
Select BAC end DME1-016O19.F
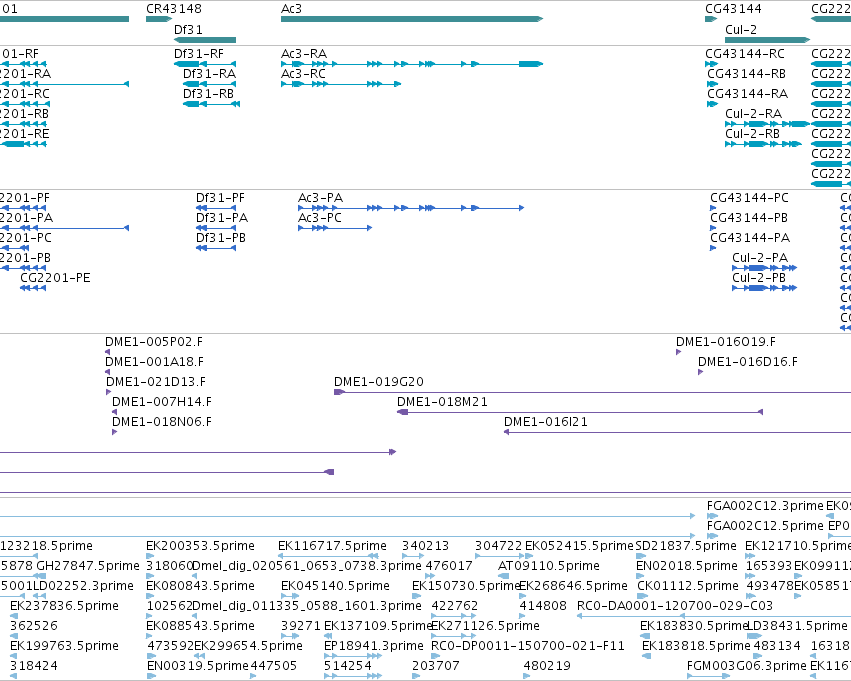[x=678, y=352]
